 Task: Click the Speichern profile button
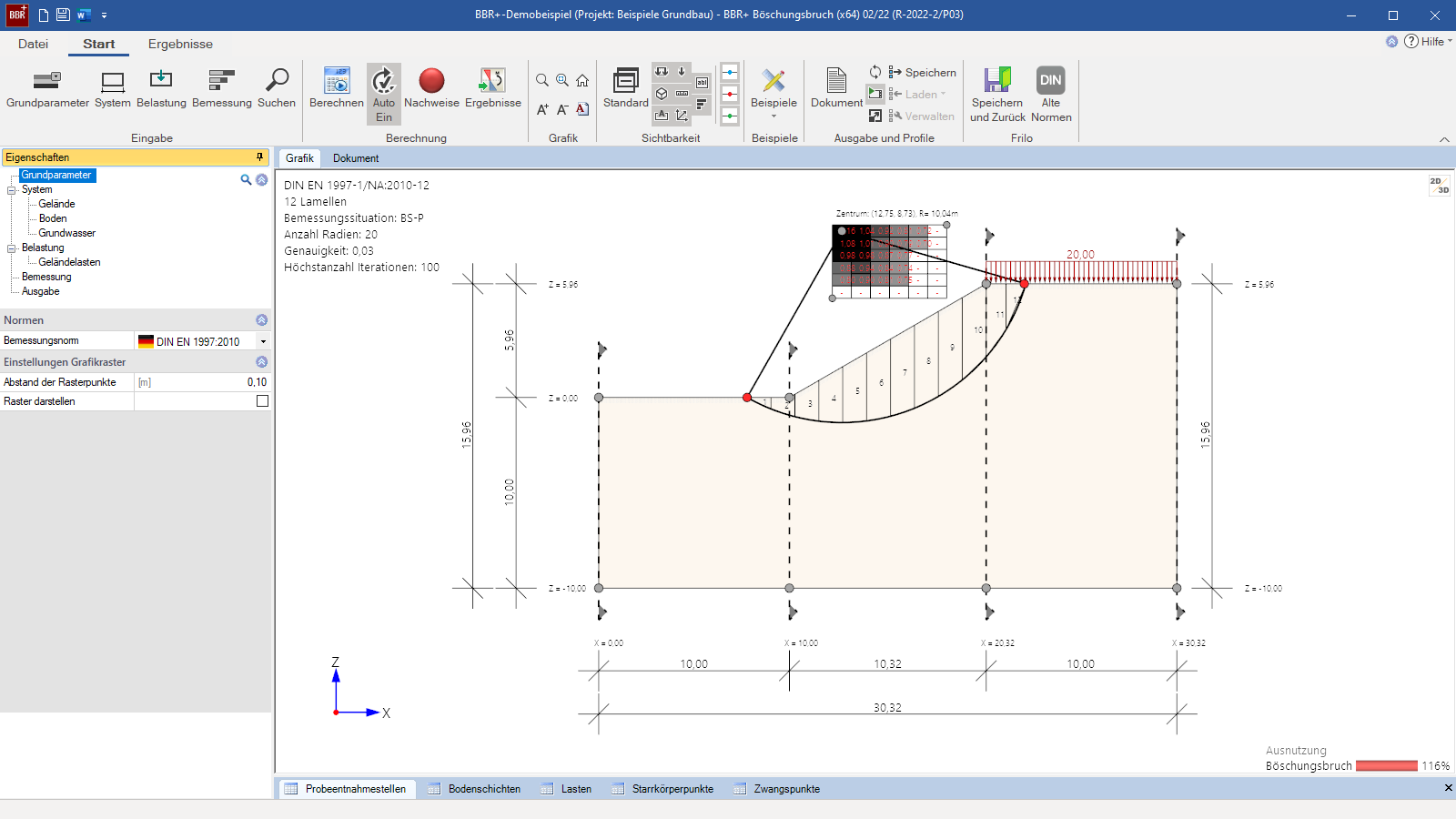pos(922,72)
